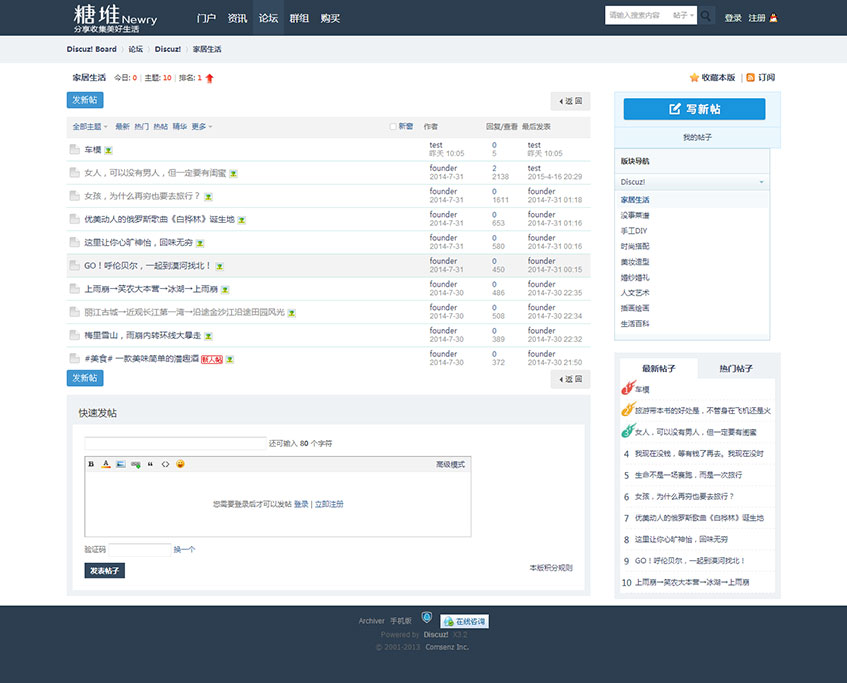
Task: Click the 发表帖子 submit button
Action: pyautogui.click(x=104, y=571)
